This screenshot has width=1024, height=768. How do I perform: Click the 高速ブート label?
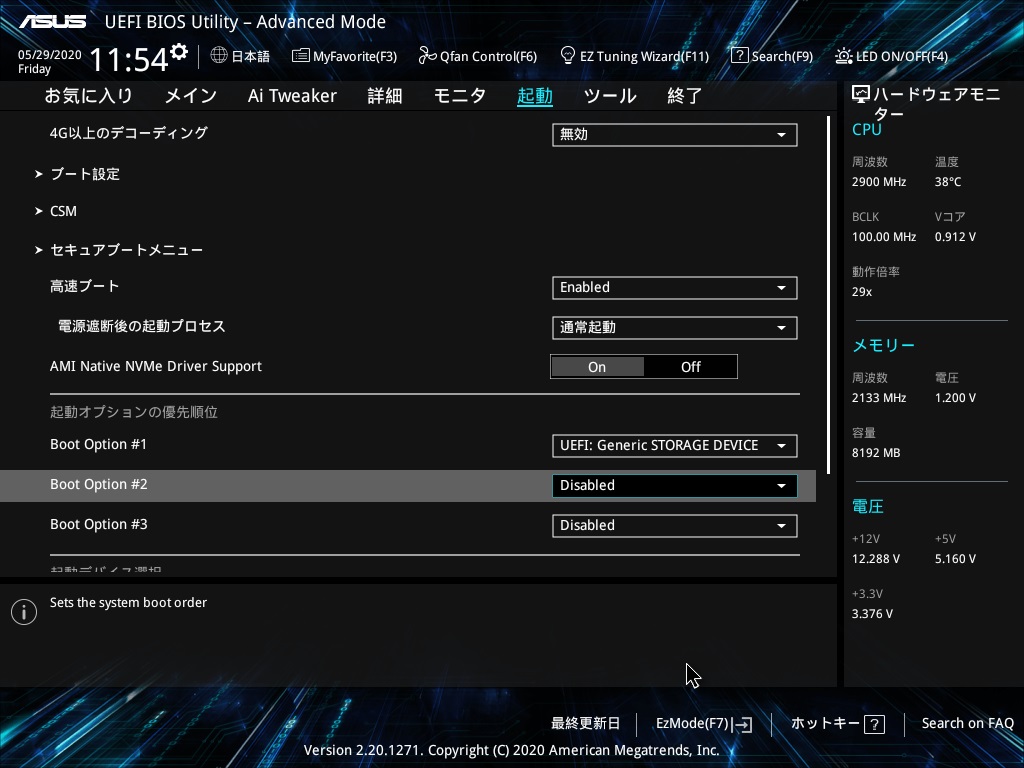pyautogui.click(x=85, y=286)
